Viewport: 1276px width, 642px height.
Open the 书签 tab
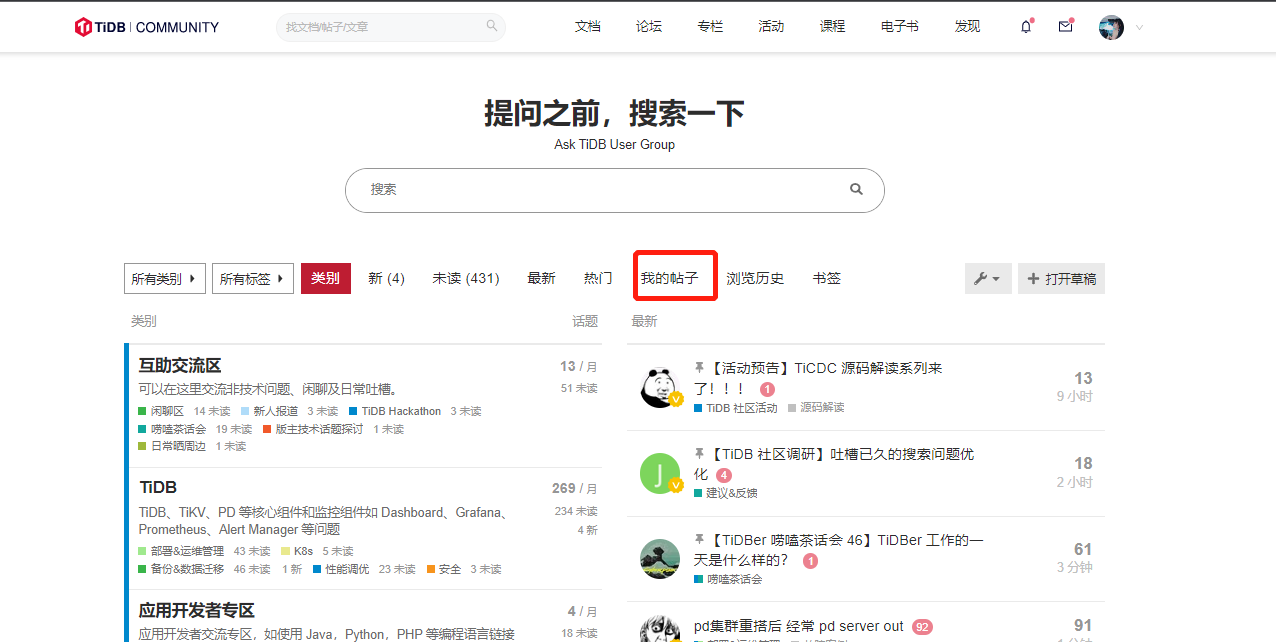point(827,279)
